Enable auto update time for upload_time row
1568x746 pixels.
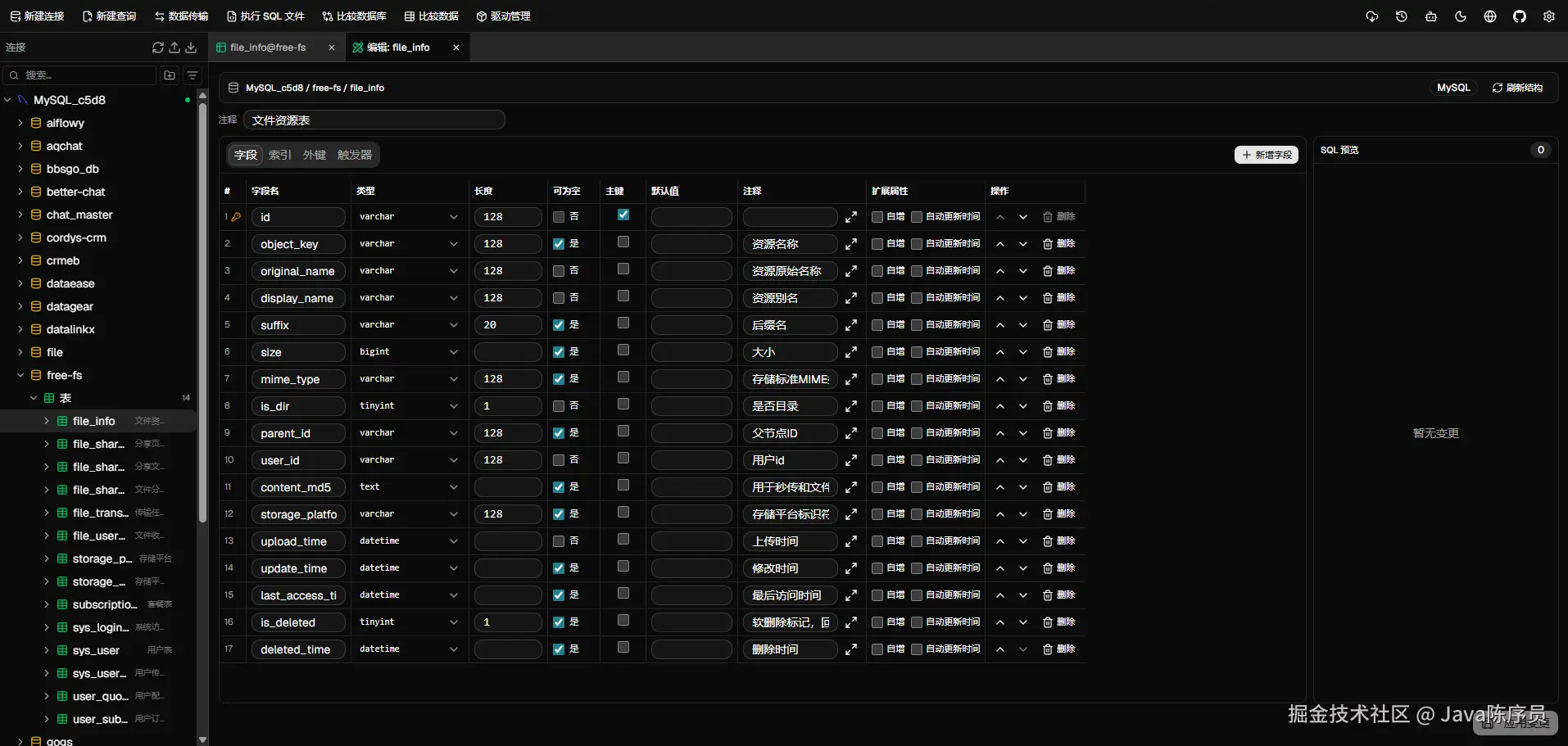click(917, 541)
